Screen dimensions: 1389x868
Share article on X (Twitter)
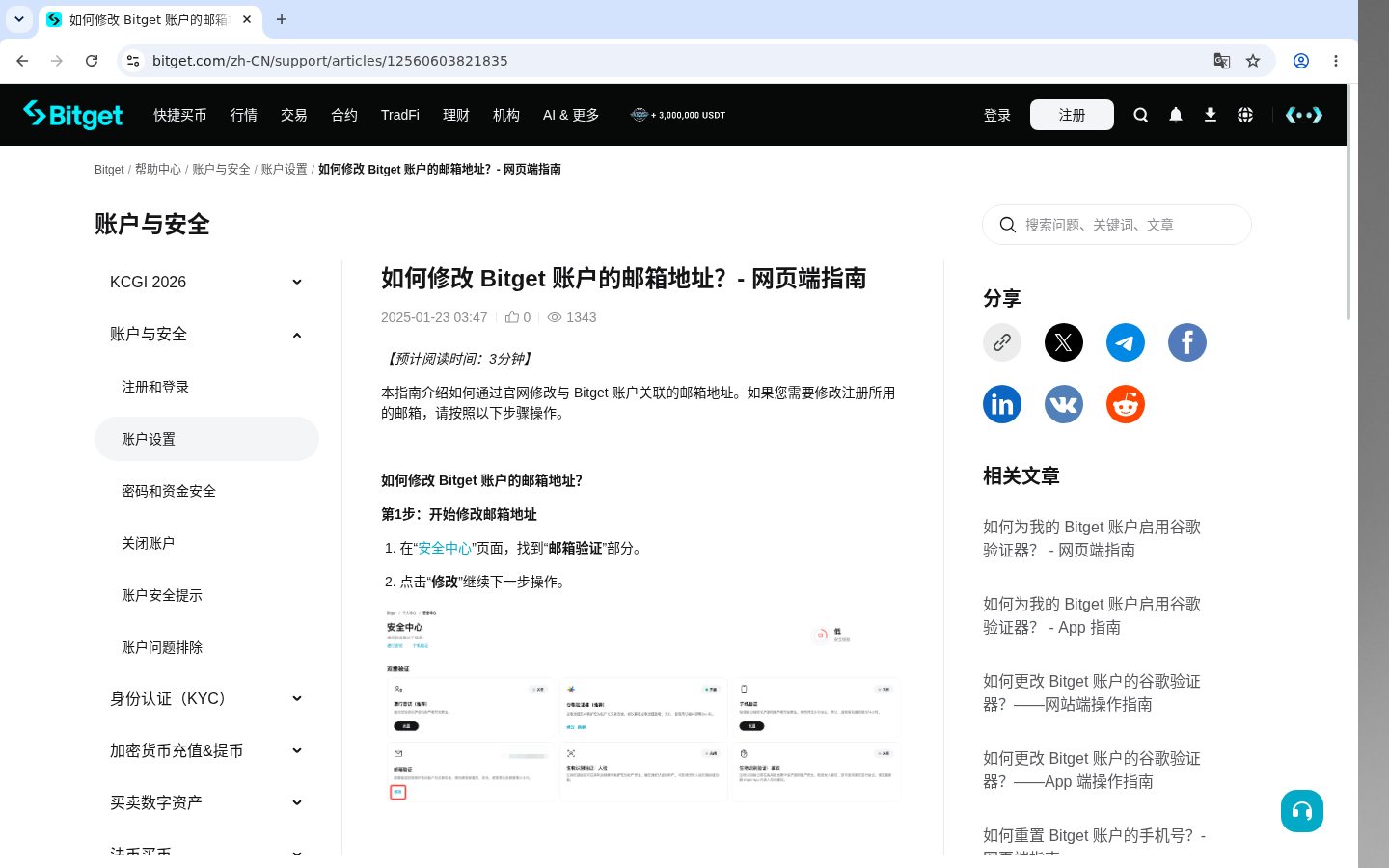tap(1064, 342)
